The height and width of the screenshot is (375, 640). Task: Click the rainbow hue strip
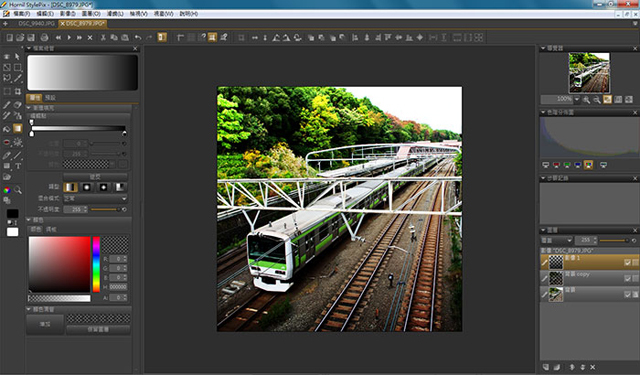click(x=96, y=264)
